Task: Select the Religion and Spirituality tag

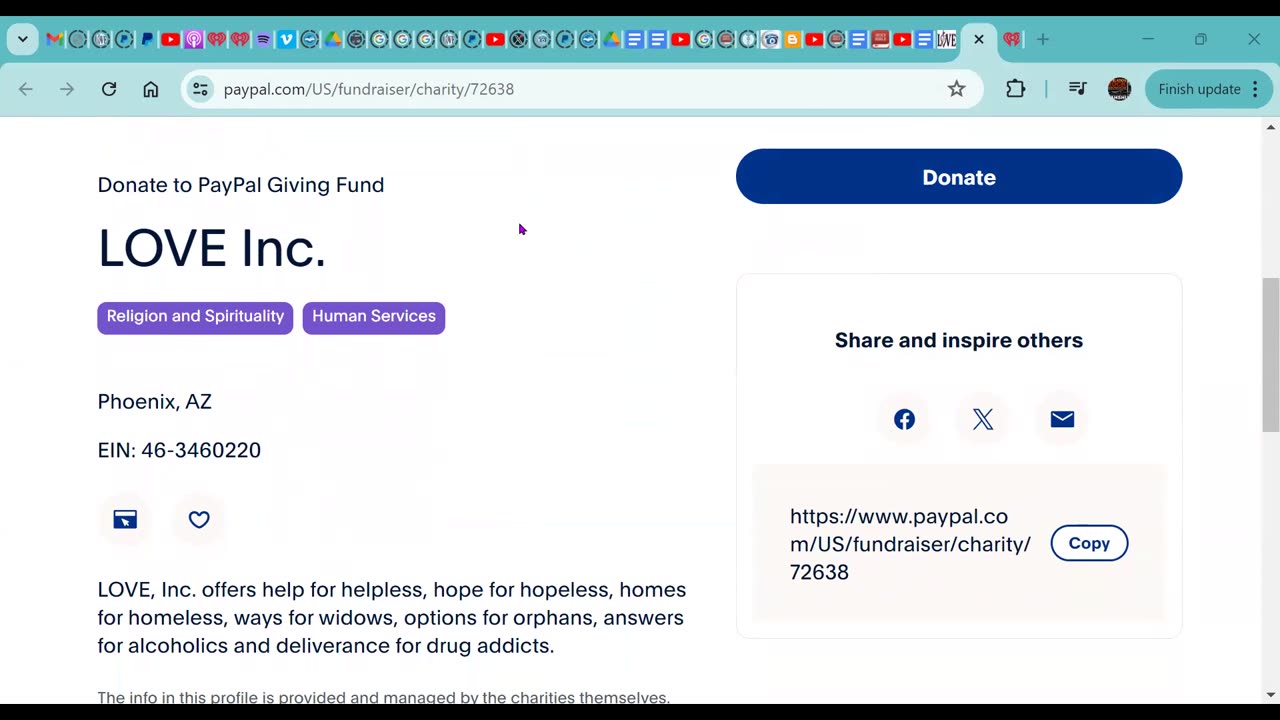Action: coord(195,317)
